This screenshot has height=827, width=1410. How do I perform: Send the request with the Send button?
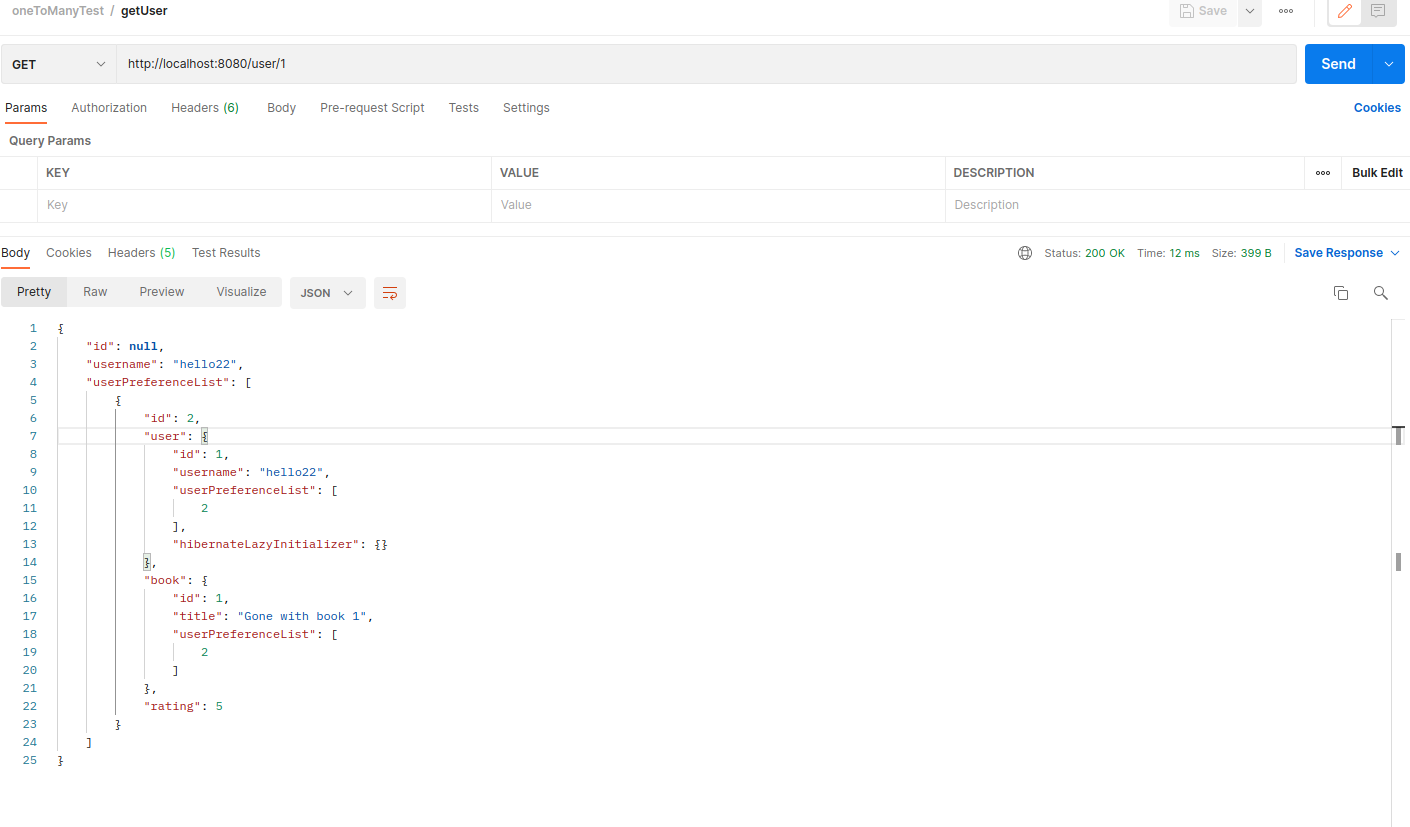point(1338,64)
